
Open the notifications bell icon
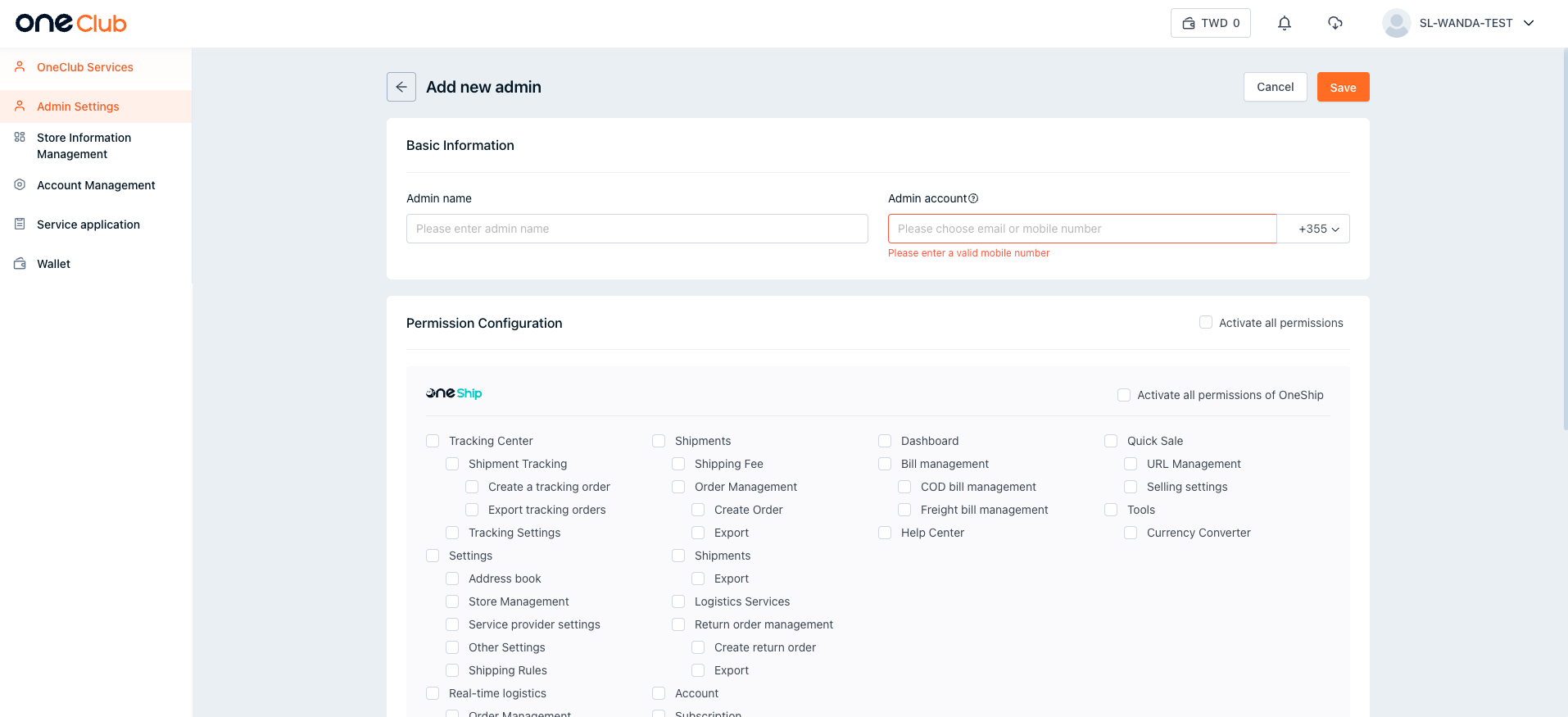pyautogui.click(x=1284, y=23)
